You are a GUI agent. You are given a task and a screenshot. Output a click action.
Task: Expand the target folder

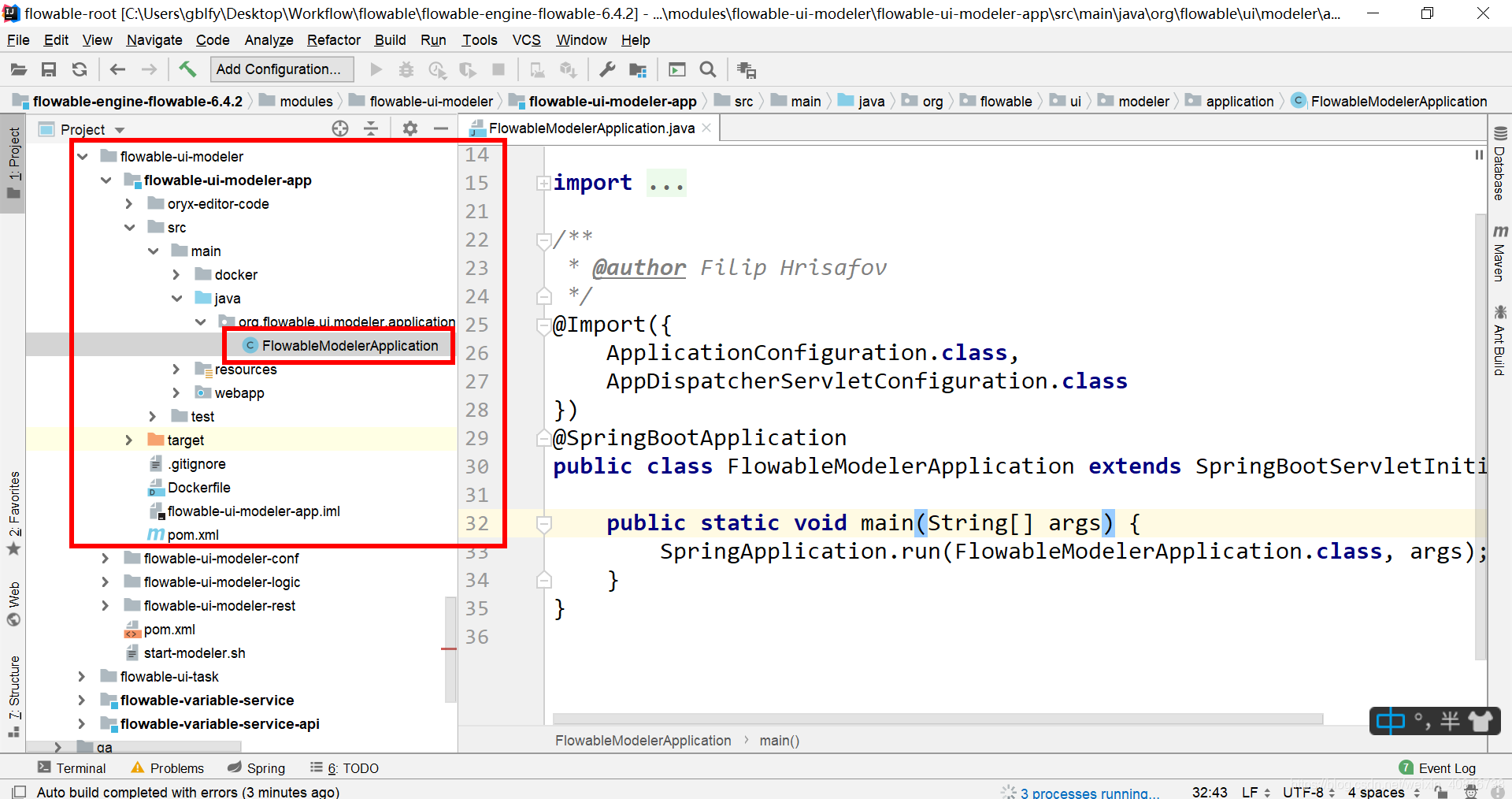pos(129,440)
